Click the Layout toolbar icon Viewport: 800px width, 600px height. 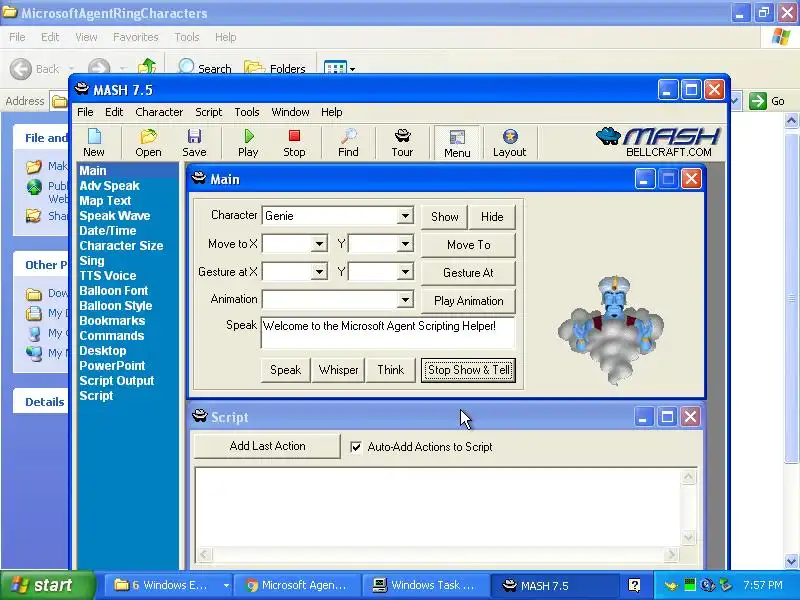pyautogui.click(x=509, y=143)
